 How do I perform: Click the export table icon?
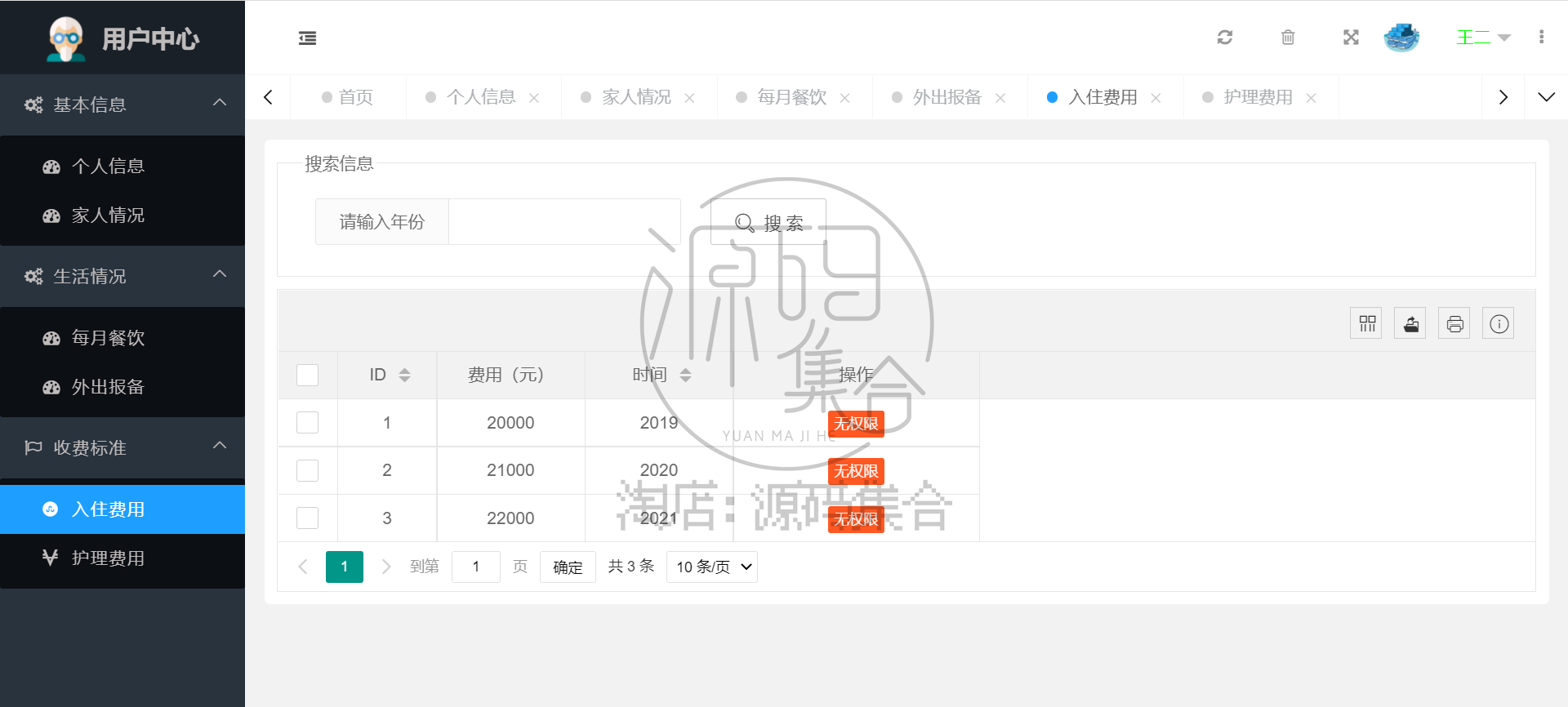(x=1410, y=323)
